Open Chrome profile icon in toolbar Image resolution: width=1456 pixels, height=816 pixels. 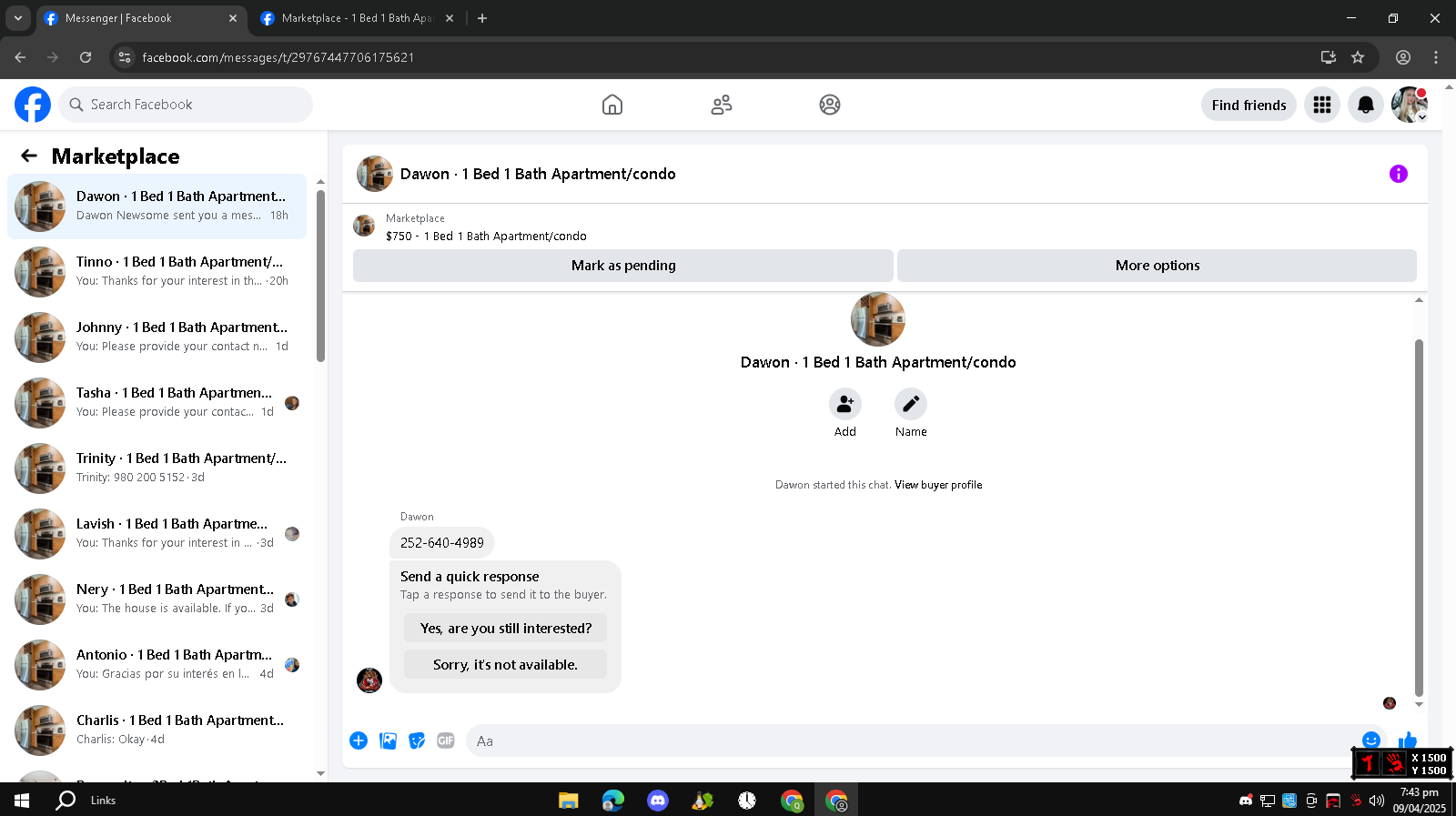coord(1403,57)
